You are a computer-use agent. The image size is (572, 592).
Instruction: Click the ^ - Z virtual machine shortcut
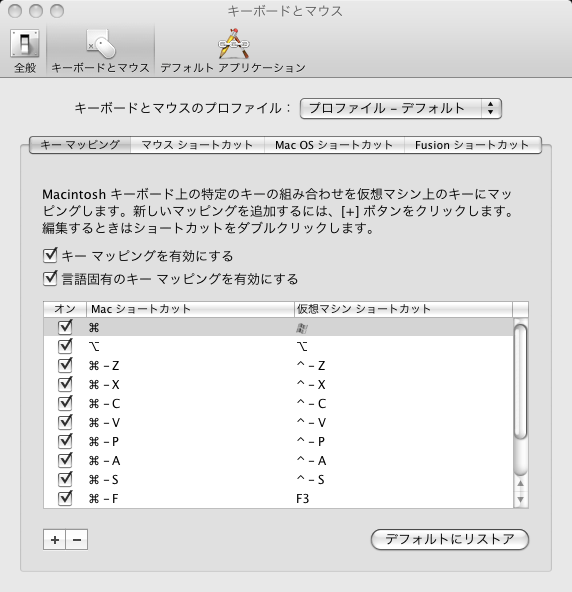(311, 366)
